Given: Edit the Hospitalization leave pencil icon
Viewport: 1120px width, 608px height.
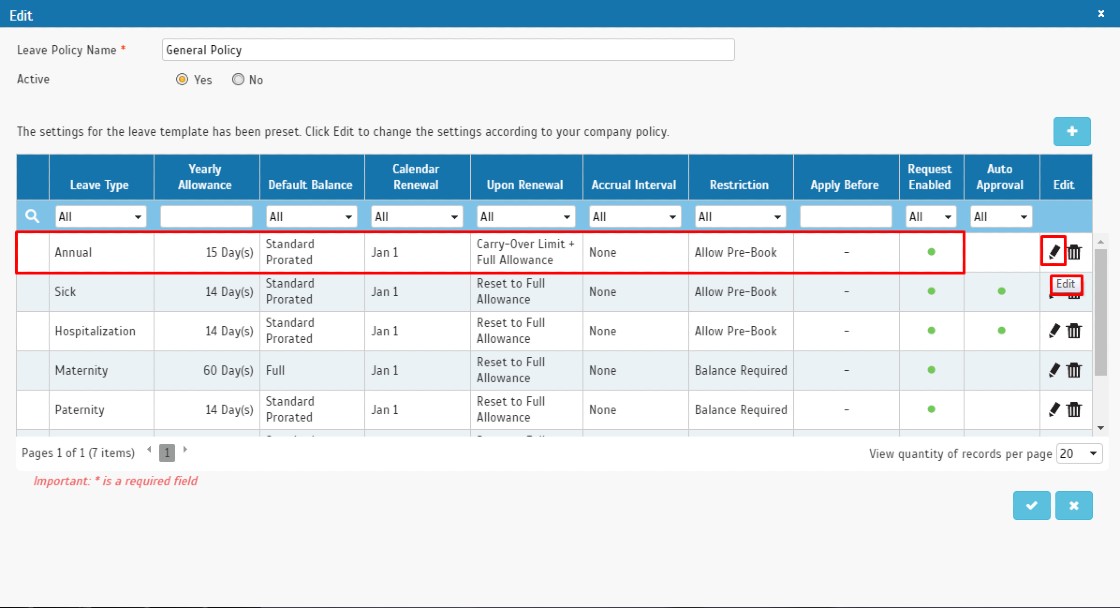Looking at the screenshot, I should (1054, 330).
